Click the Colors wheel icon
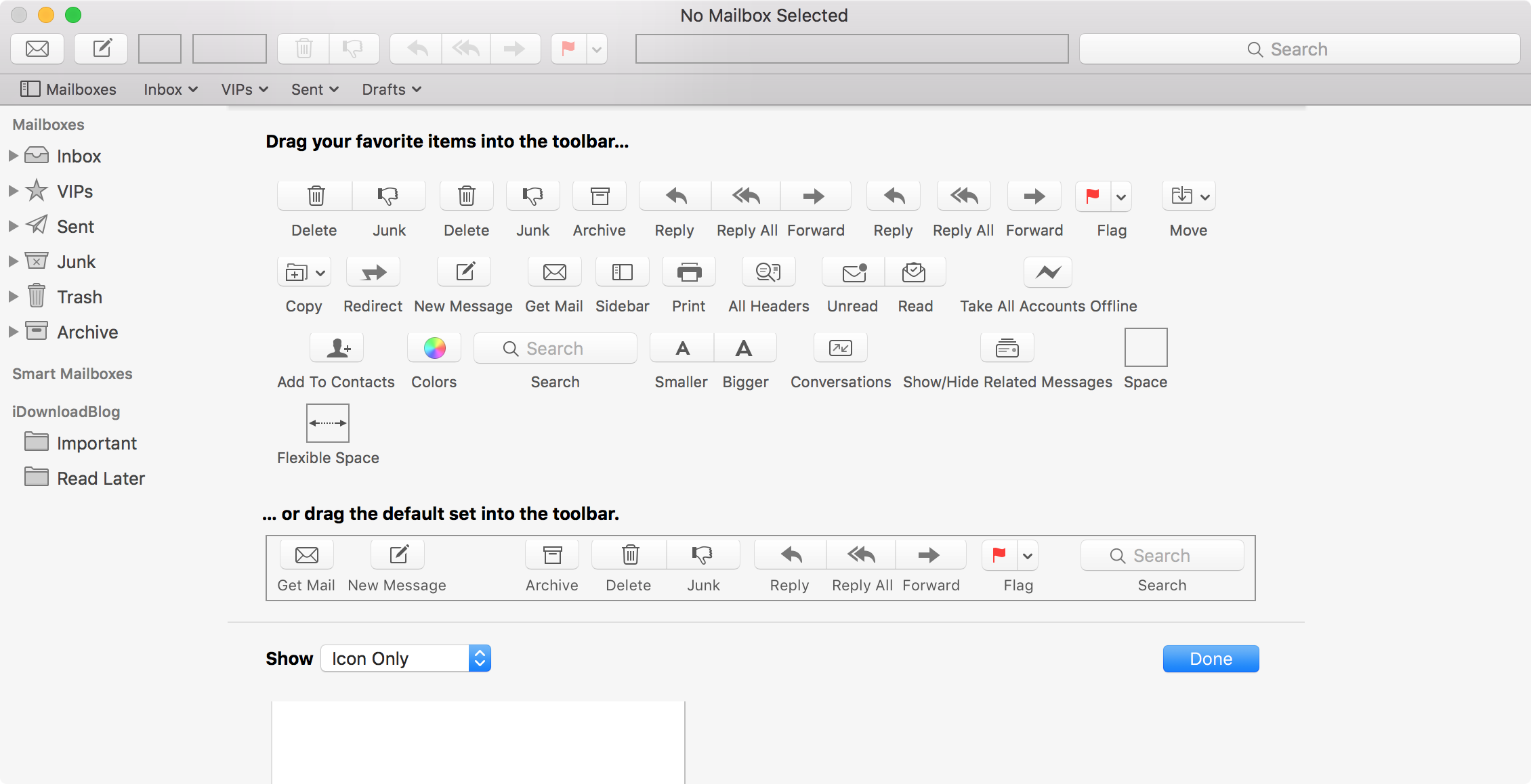The height and width of the screenshot is (784, 1531). coord(434,348)
